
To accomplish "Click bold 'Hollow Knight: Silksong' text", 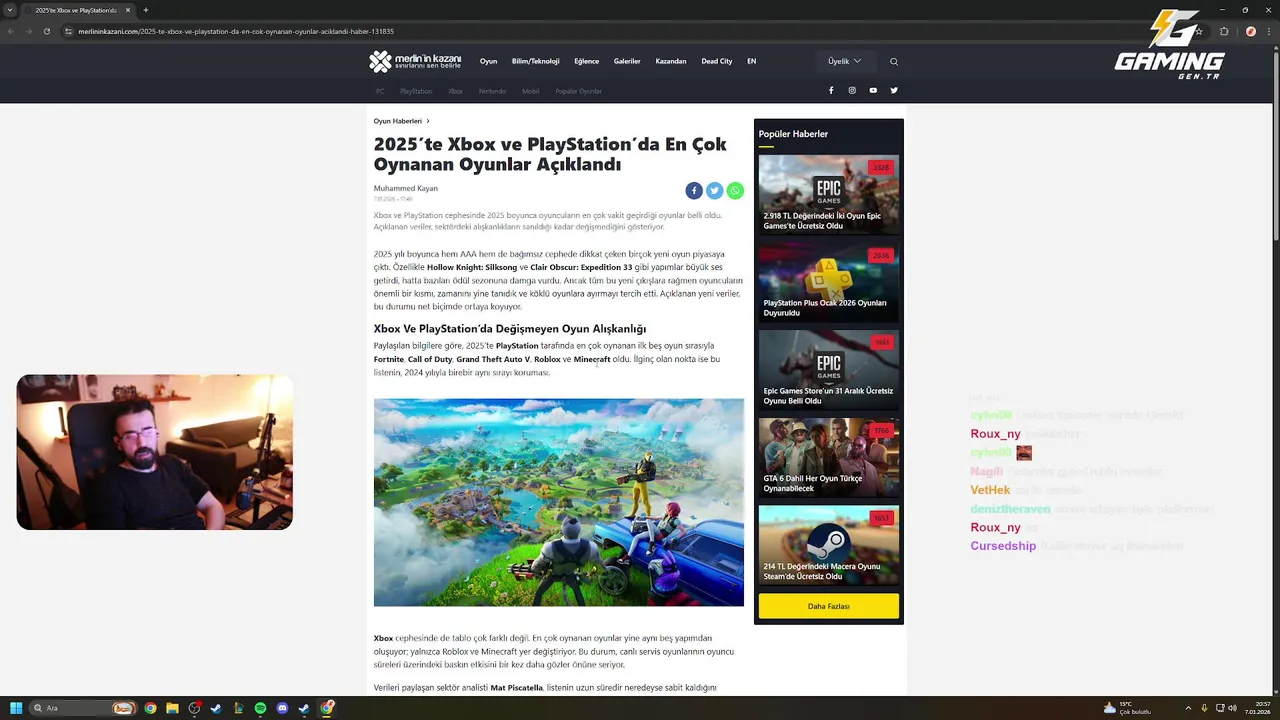I will tap(472, 267).
